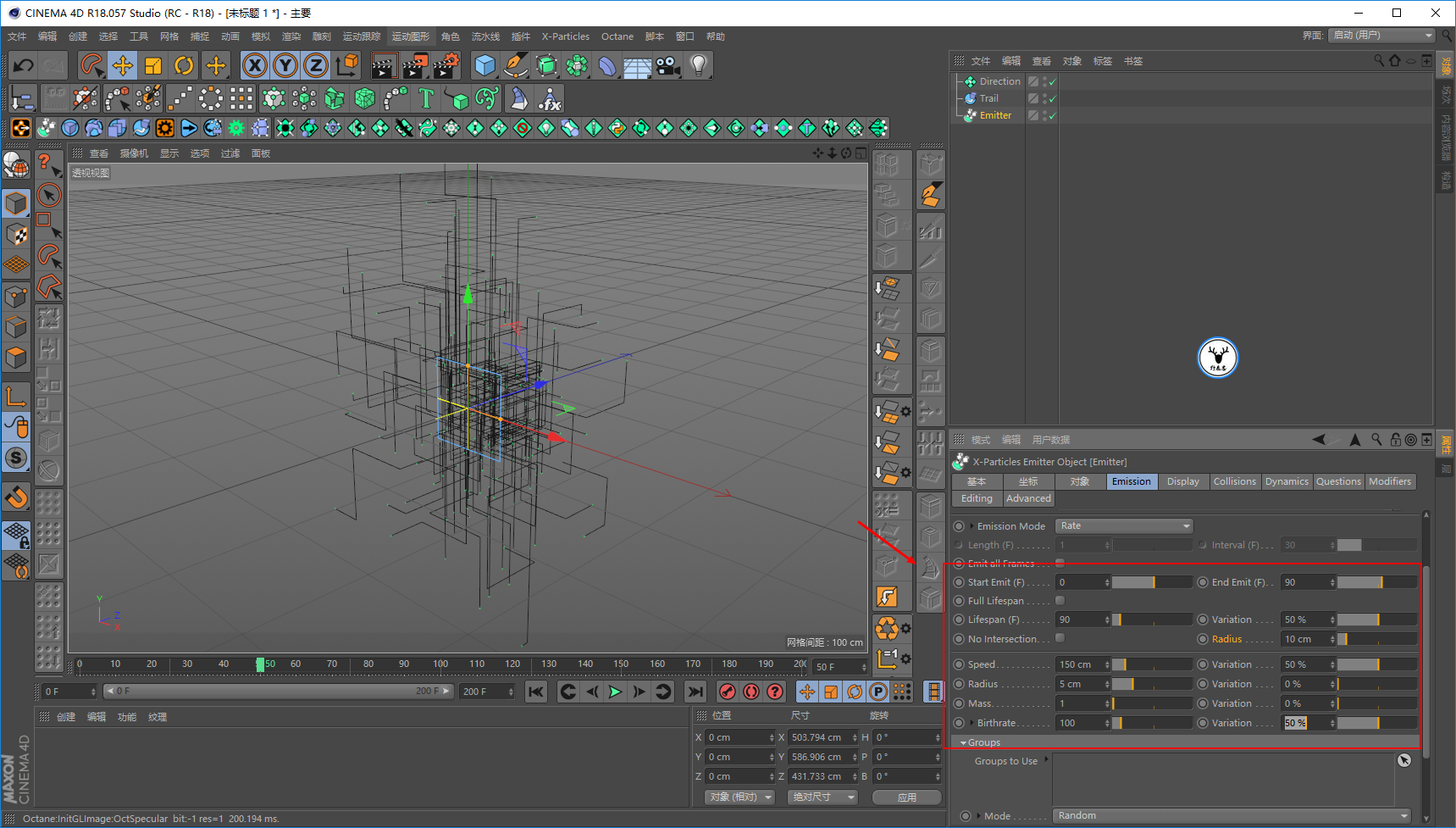The image size is (1456, 828).
Task: Select the Texture mode icon
Action: (x=16, y=234)
